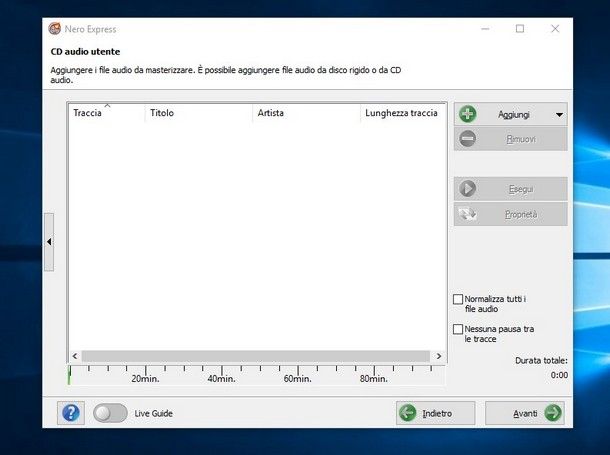Screen dimensions: 610x455
Task: Go back with the Indietro button
Action: coord(435,413)
